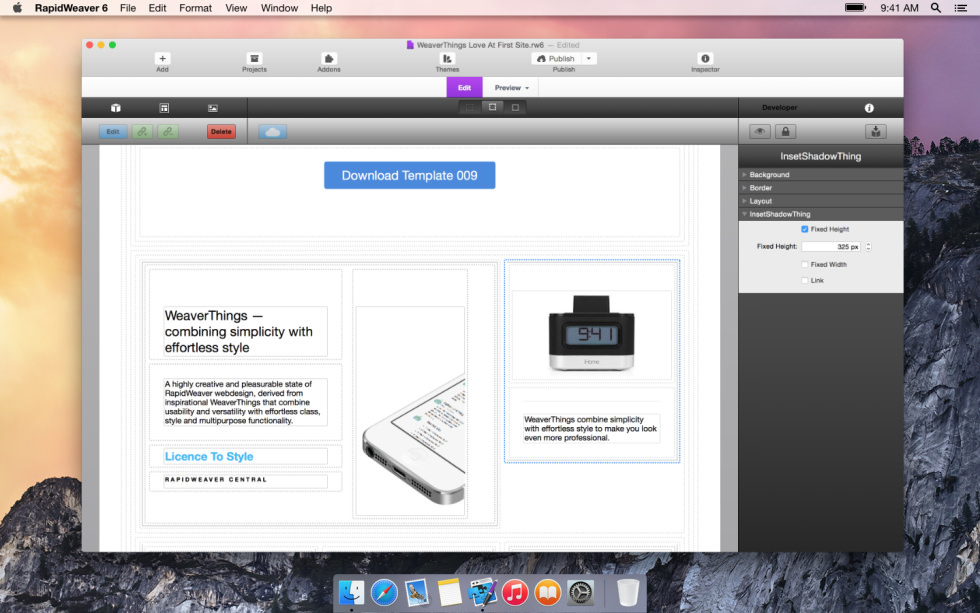This screenshot has height=613, width=980.
Task: Open the Projects toolbar icon
Action: tap(254, 59)
